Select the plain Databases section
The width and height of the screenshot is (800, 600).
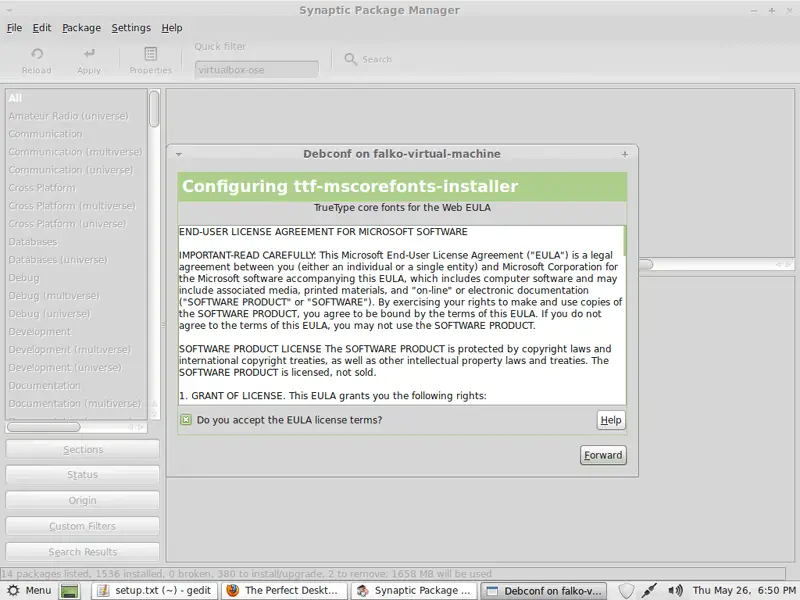(77, 242)
